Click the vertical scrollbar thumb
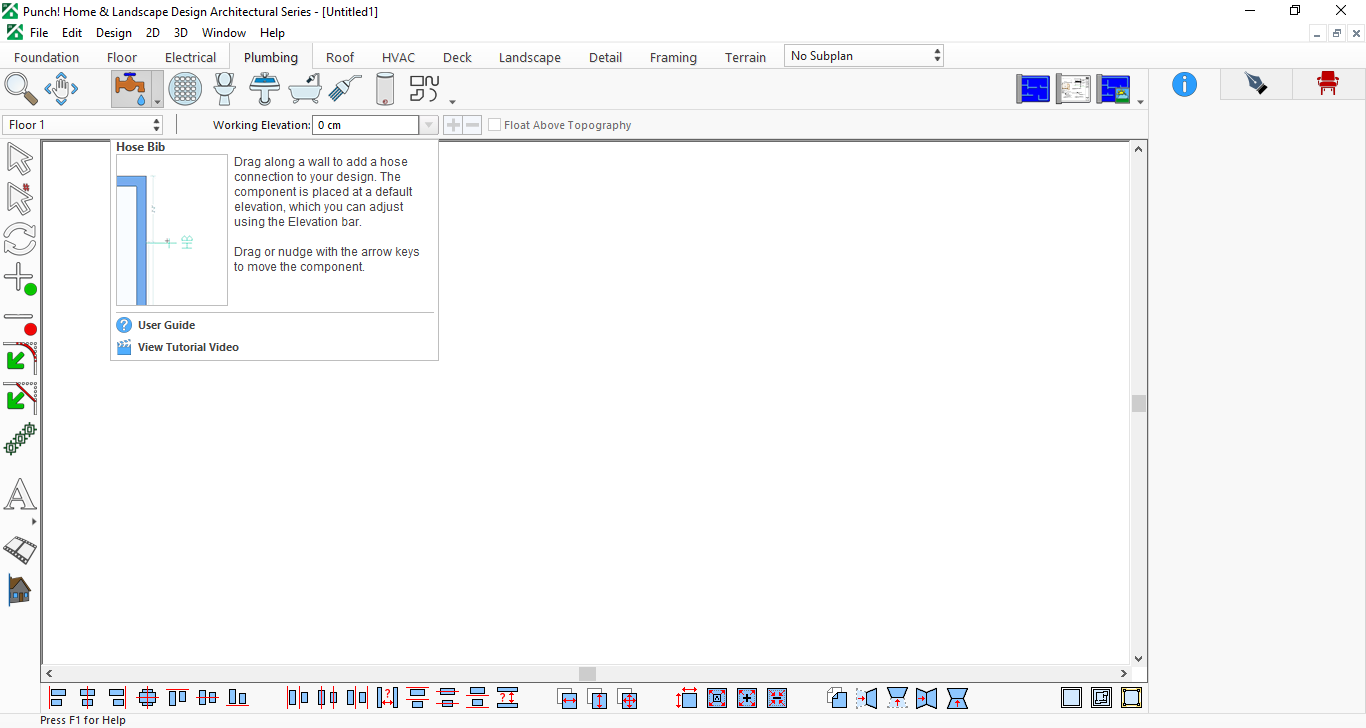Screen dimensions: 1366x728 tap(1138, 403)
